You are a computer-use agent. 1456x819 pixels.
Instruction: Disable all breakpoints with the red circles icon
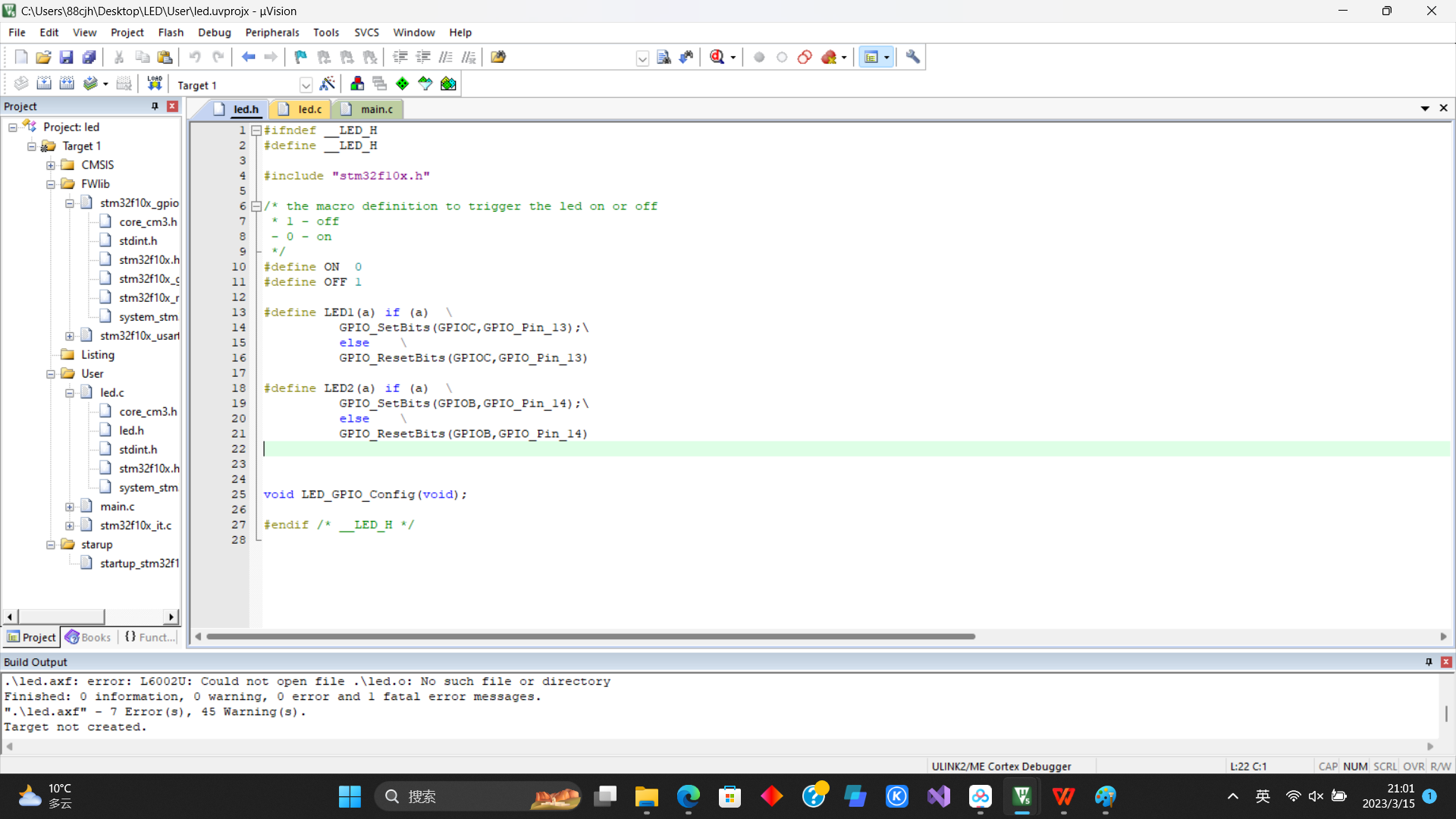click(805, 57)
